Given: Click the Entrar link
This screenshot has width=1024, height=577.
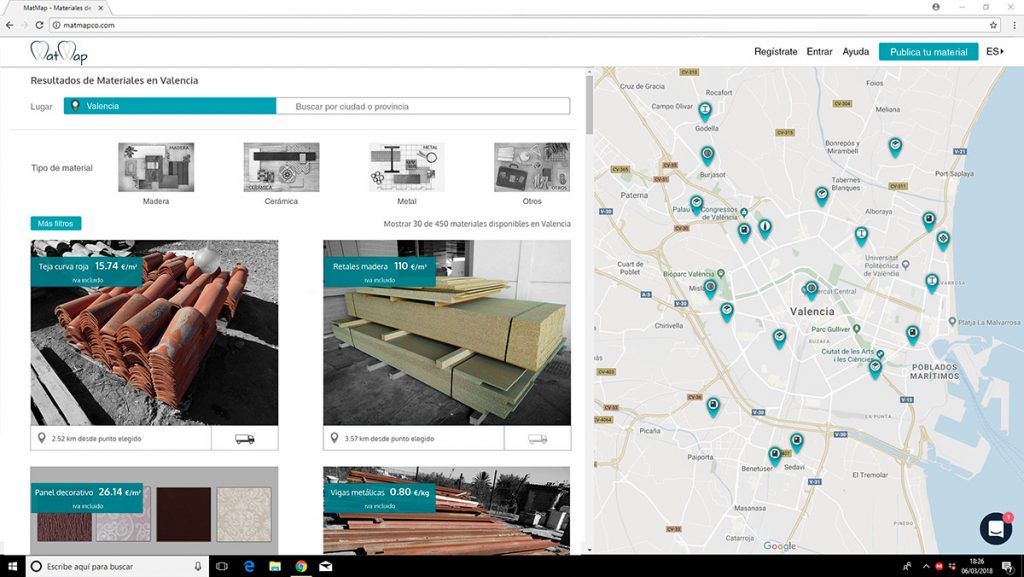Looking at the screenshot, I should tap(819, 52).
